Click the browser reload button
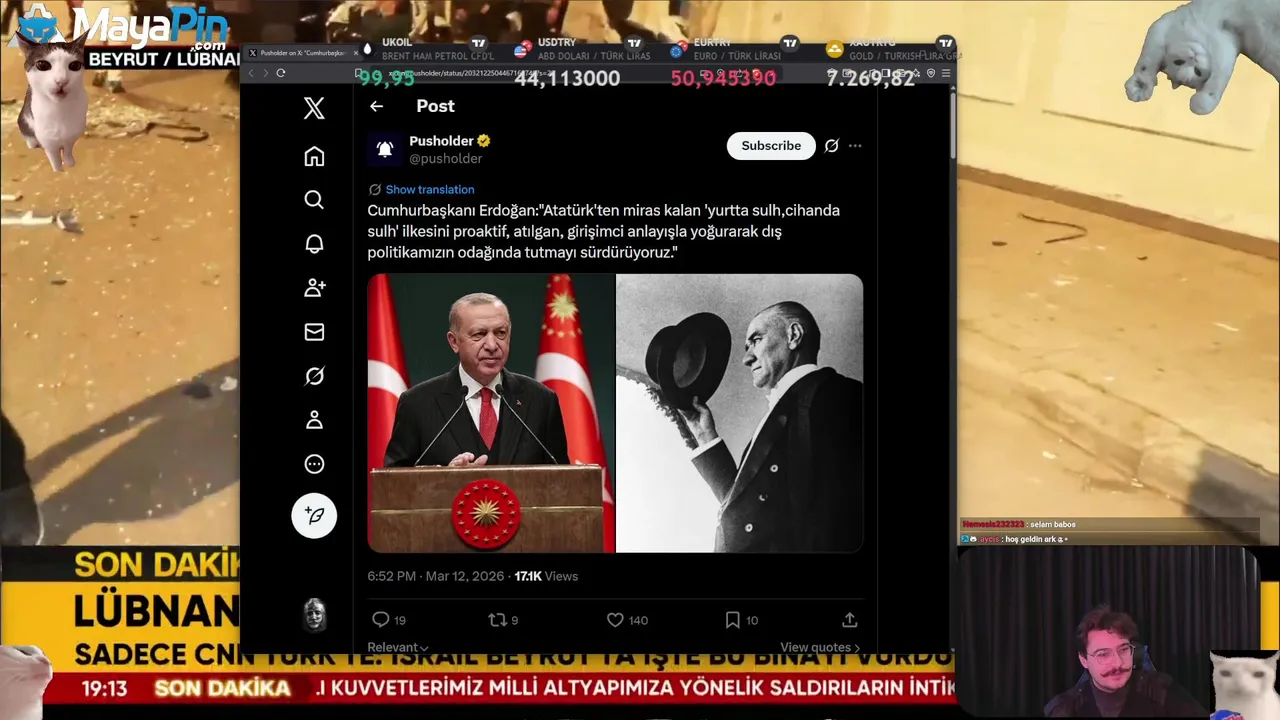 click(x=281, y=73)
